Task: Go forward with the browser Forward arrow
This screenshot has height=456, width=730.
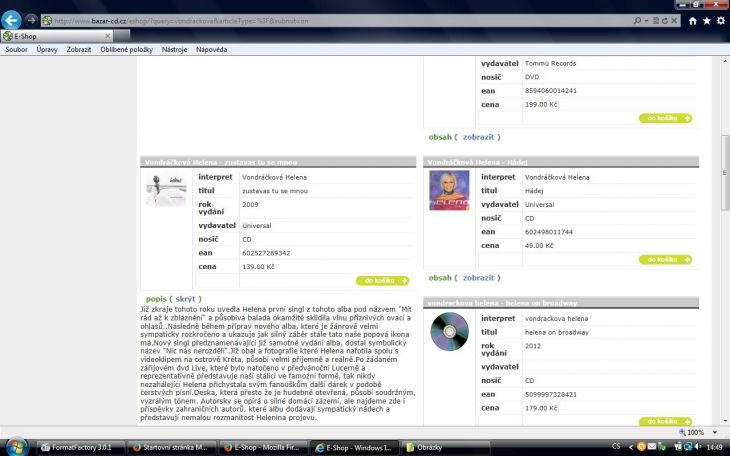Action: [31, 20]
